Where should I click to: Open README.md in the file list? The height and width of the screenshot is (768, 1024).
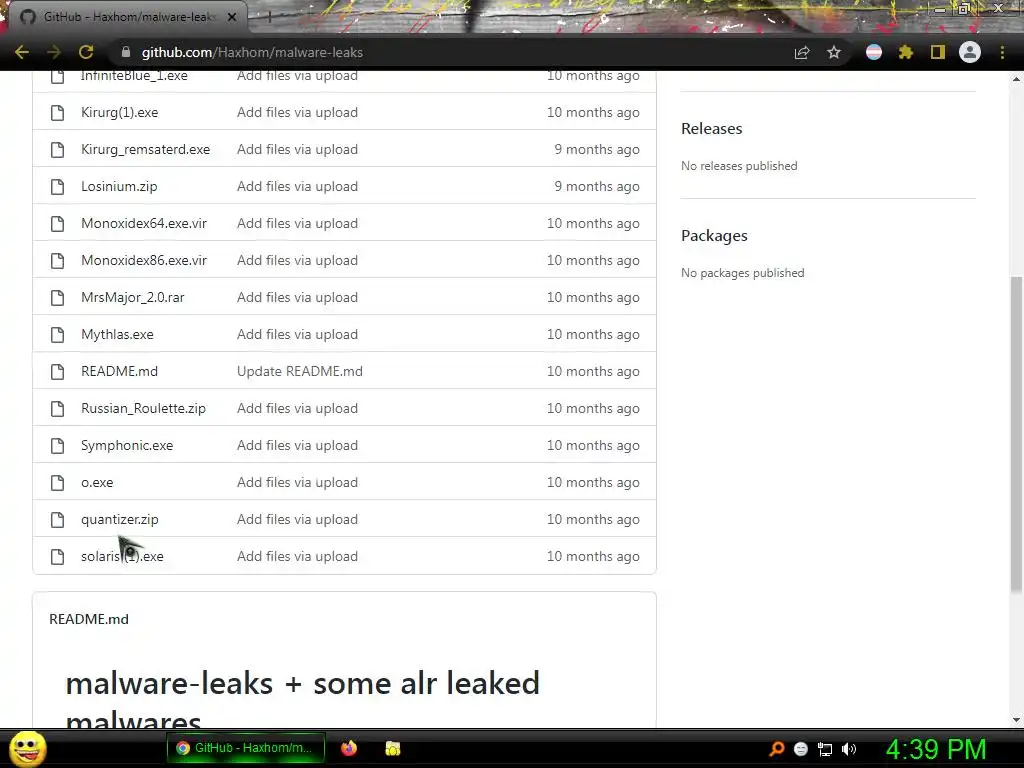click(x=120, y=372)
